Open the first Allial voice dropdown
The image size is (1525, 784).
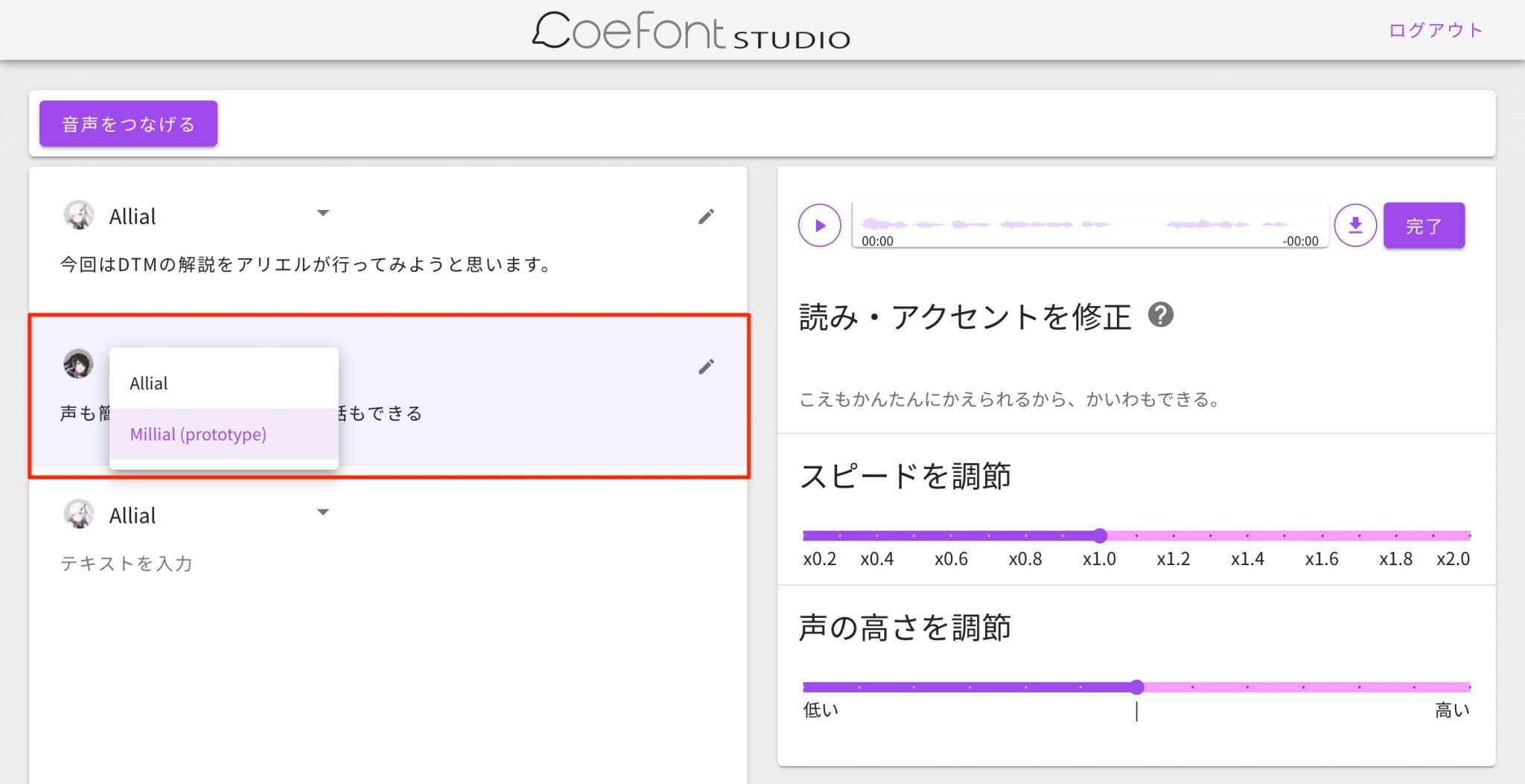[323, 213]
